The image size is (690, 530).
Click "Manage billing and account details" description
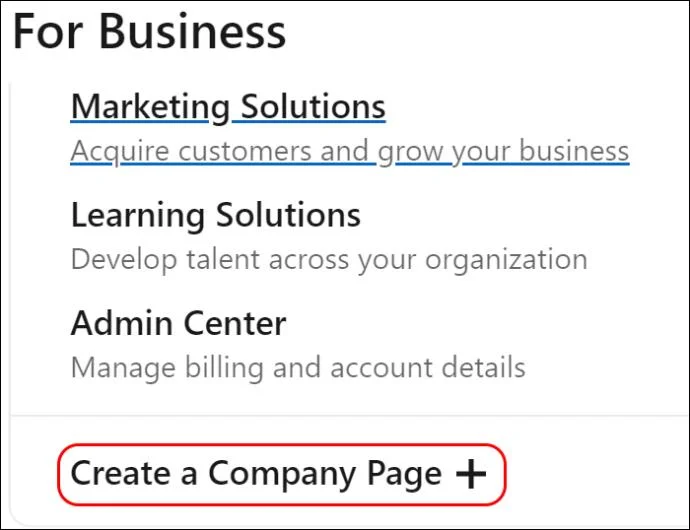coord(297,367)
